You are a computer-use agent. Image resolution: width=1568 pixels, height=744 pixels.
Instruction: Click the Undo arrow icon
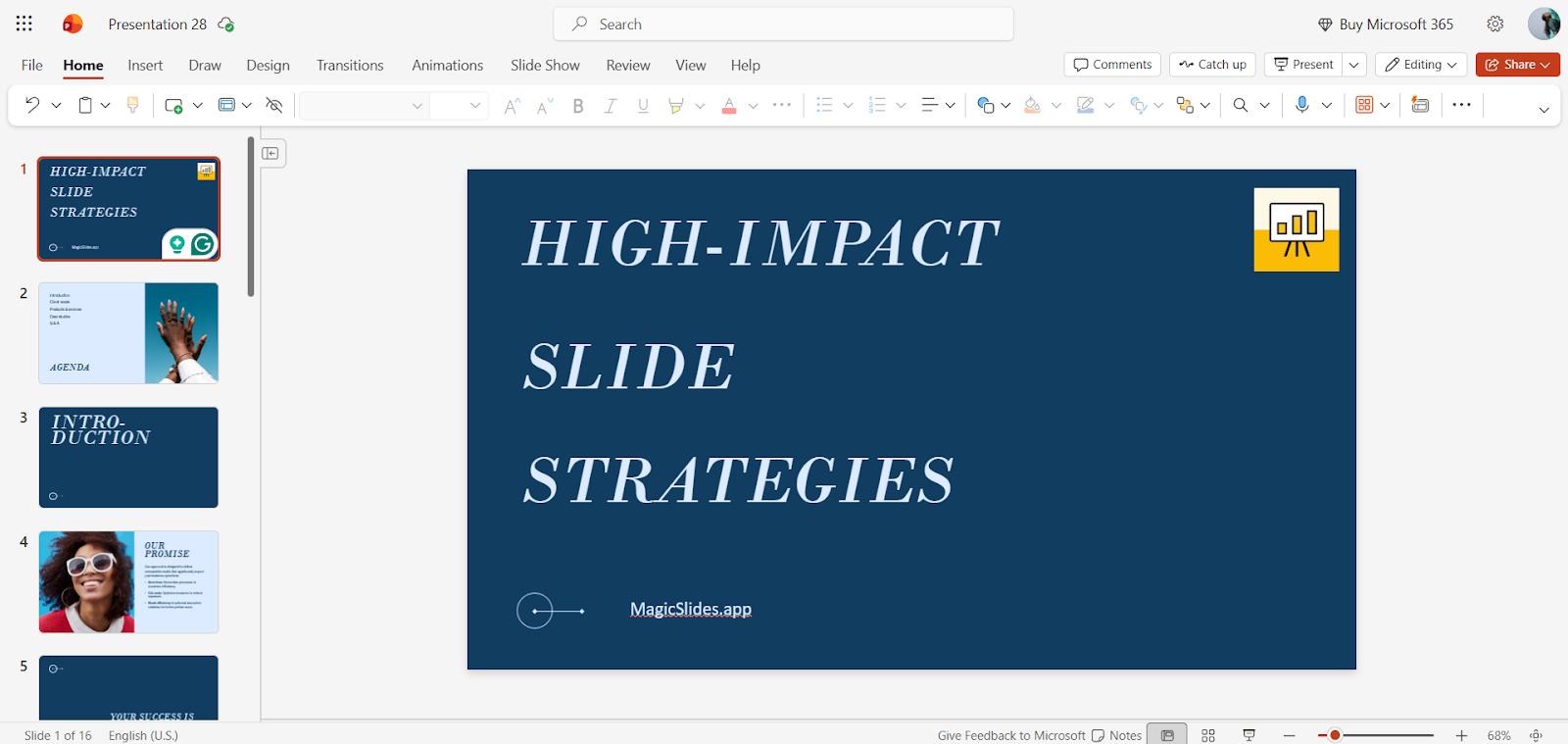(x=32, y=105)
